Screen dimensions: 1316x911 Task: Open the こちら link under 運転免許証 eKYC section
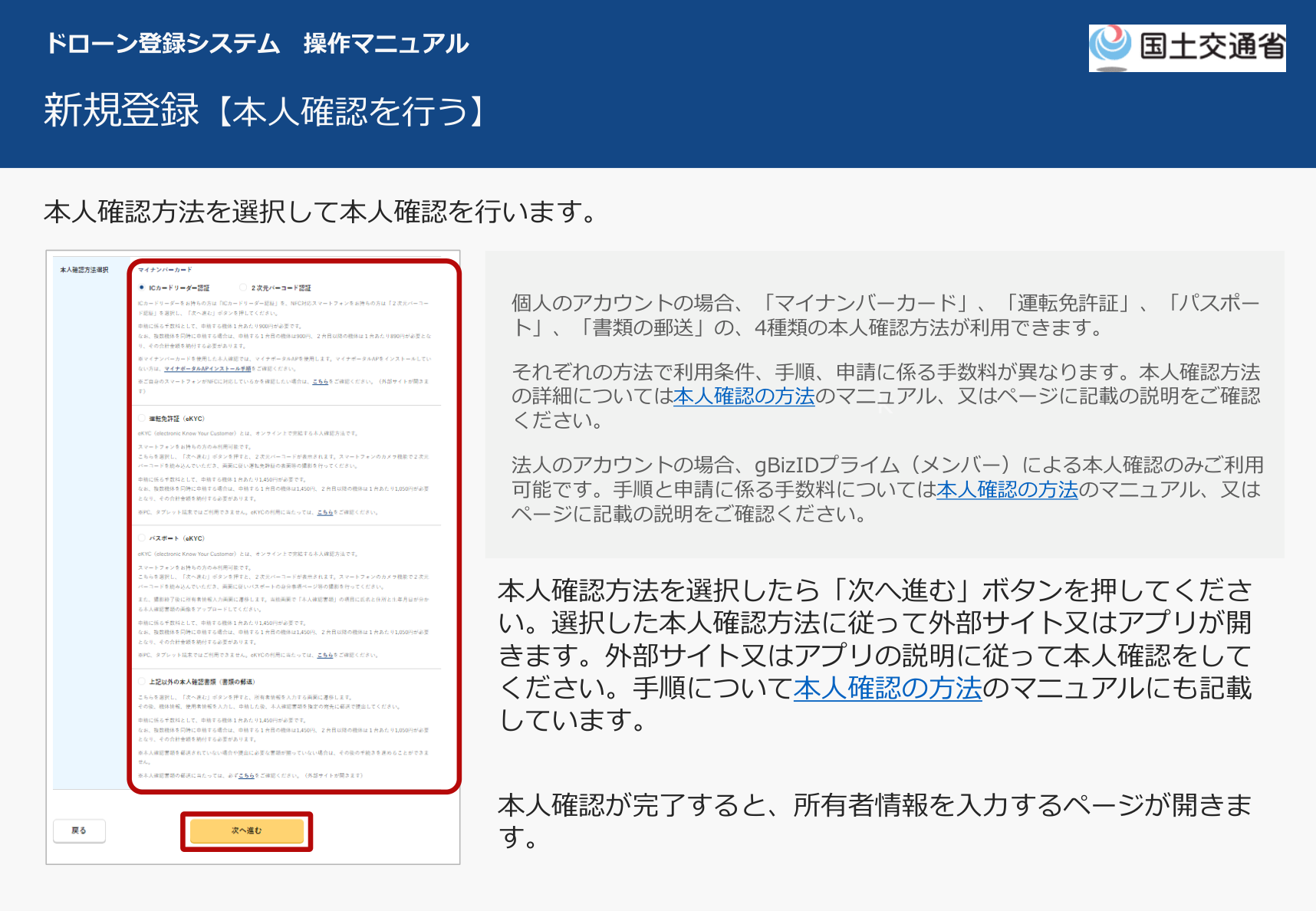pyautogui.click(x=325, y=512)
